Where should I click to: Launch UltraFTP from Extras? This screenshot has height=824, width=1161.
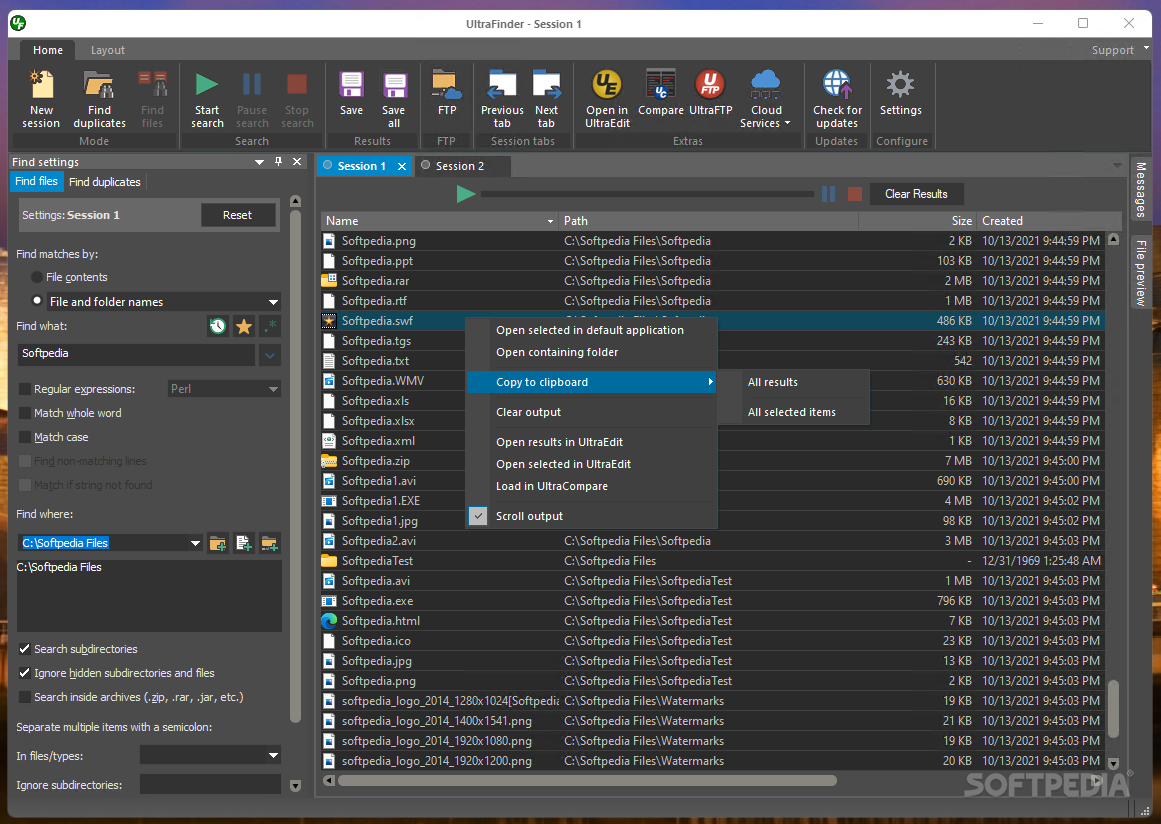tap(710, 93)
